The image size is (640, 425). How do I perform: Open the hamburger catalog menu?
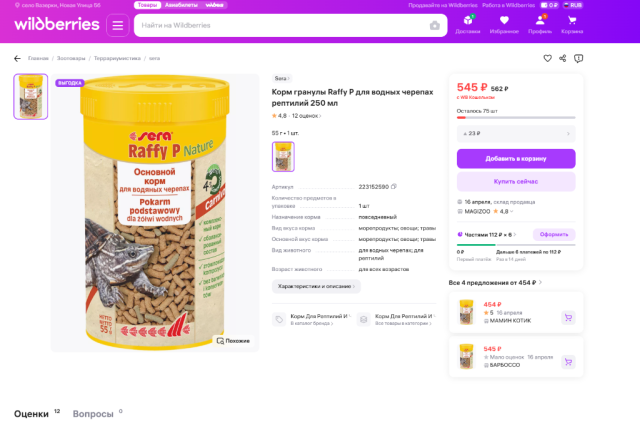(118, 25)
